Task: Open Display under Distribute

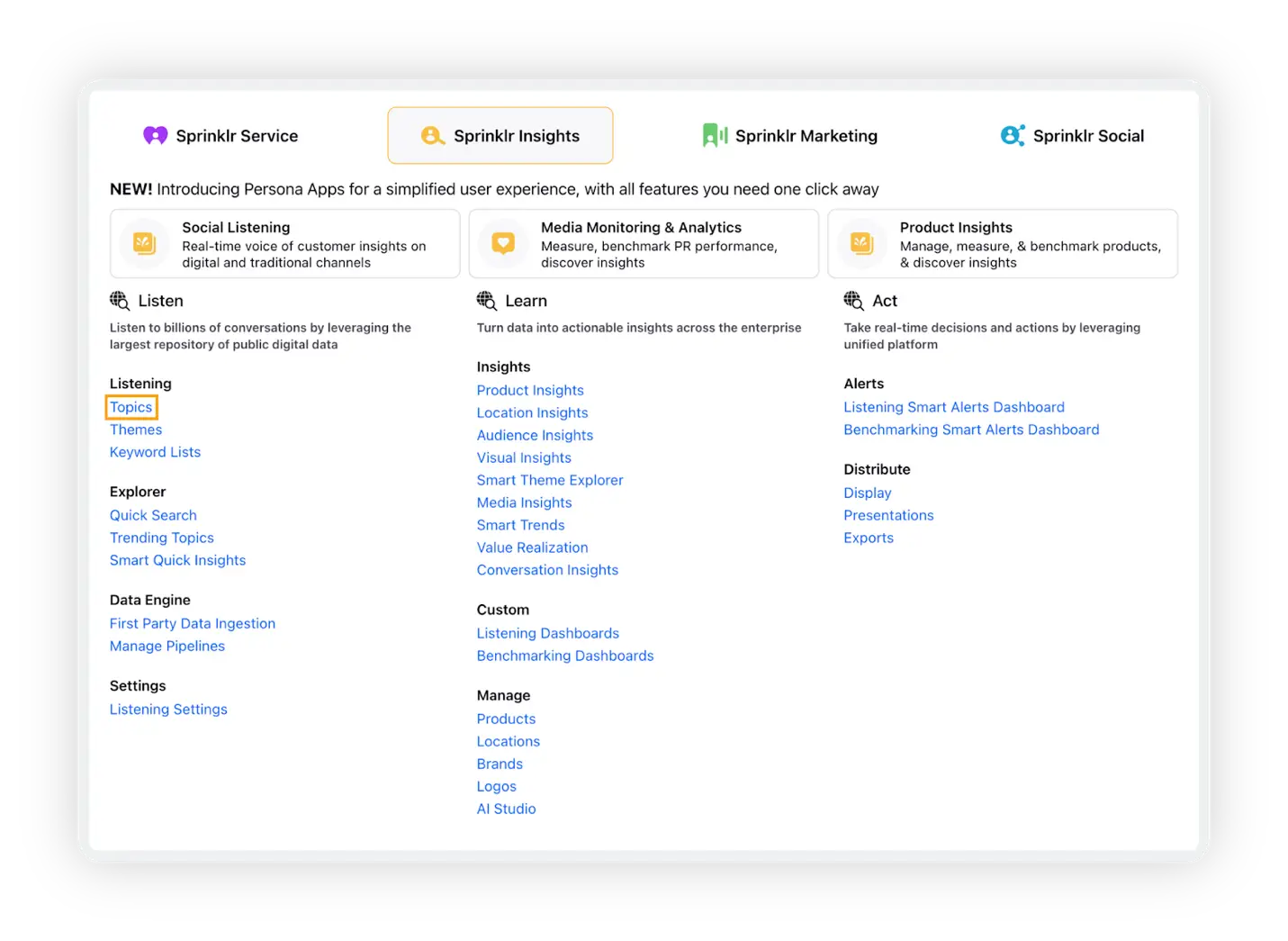Action: [x=868, y=493]
